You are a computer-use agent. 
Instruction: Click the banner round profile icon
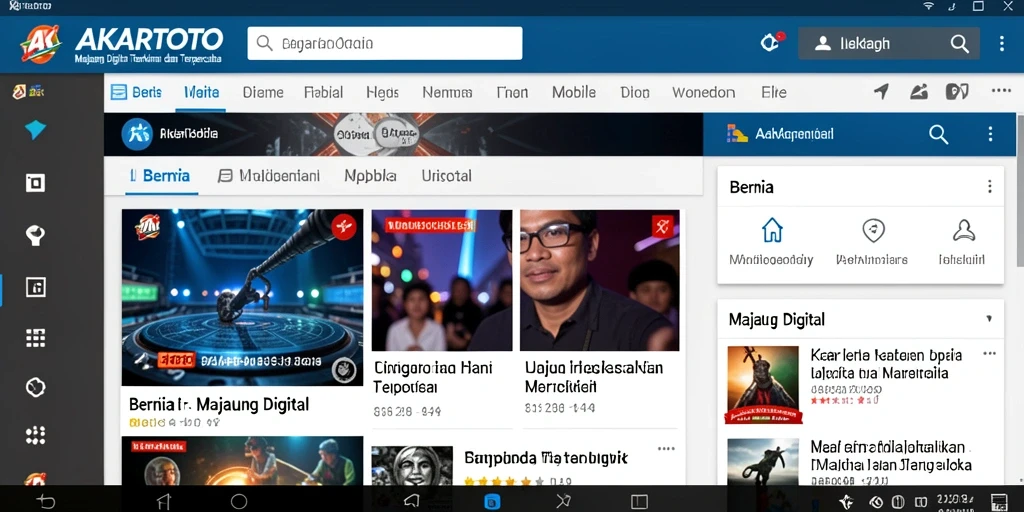pos(137,134)
